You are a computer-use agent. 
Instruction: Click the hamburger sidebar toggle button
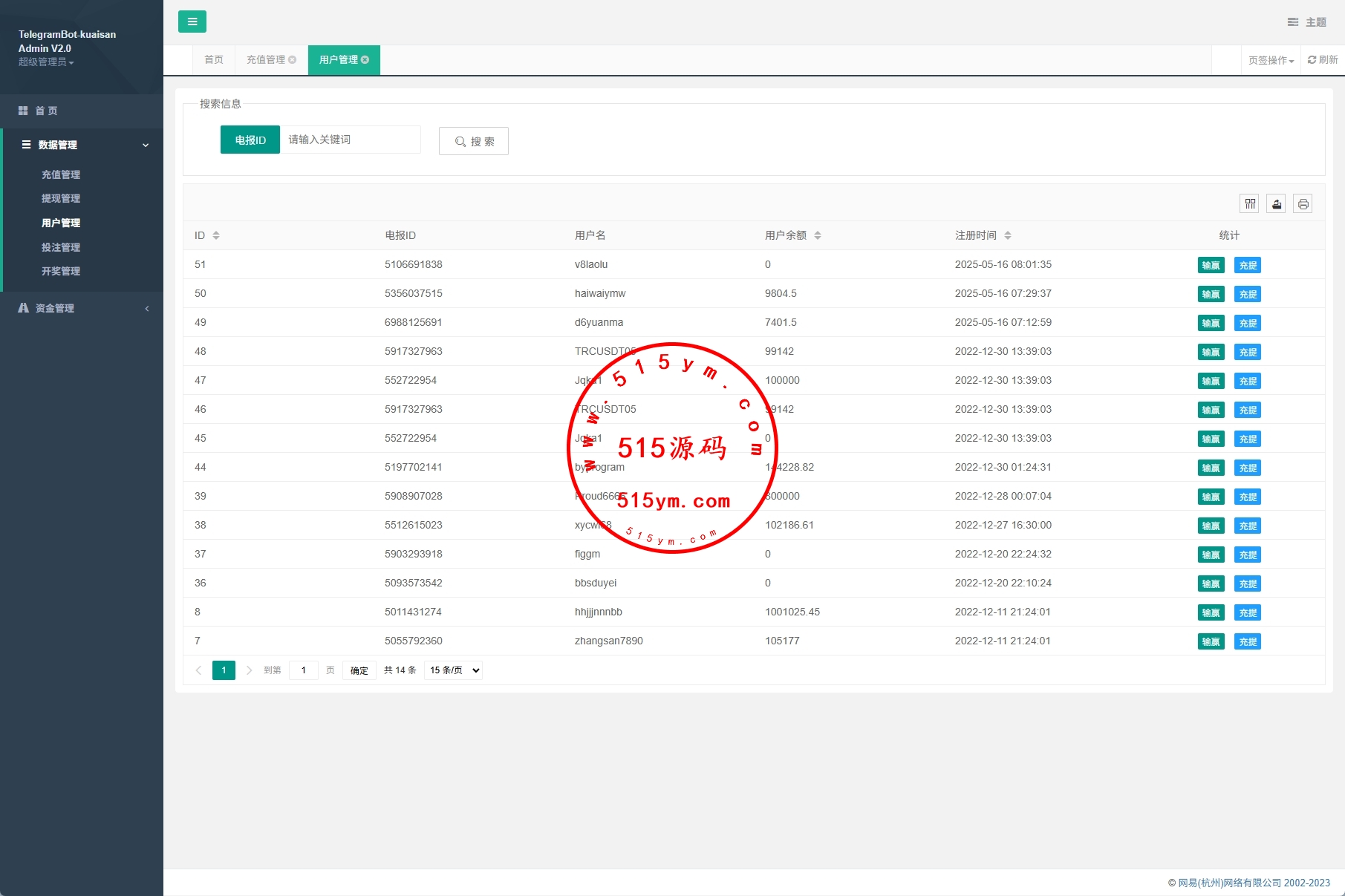coord(192,22)
